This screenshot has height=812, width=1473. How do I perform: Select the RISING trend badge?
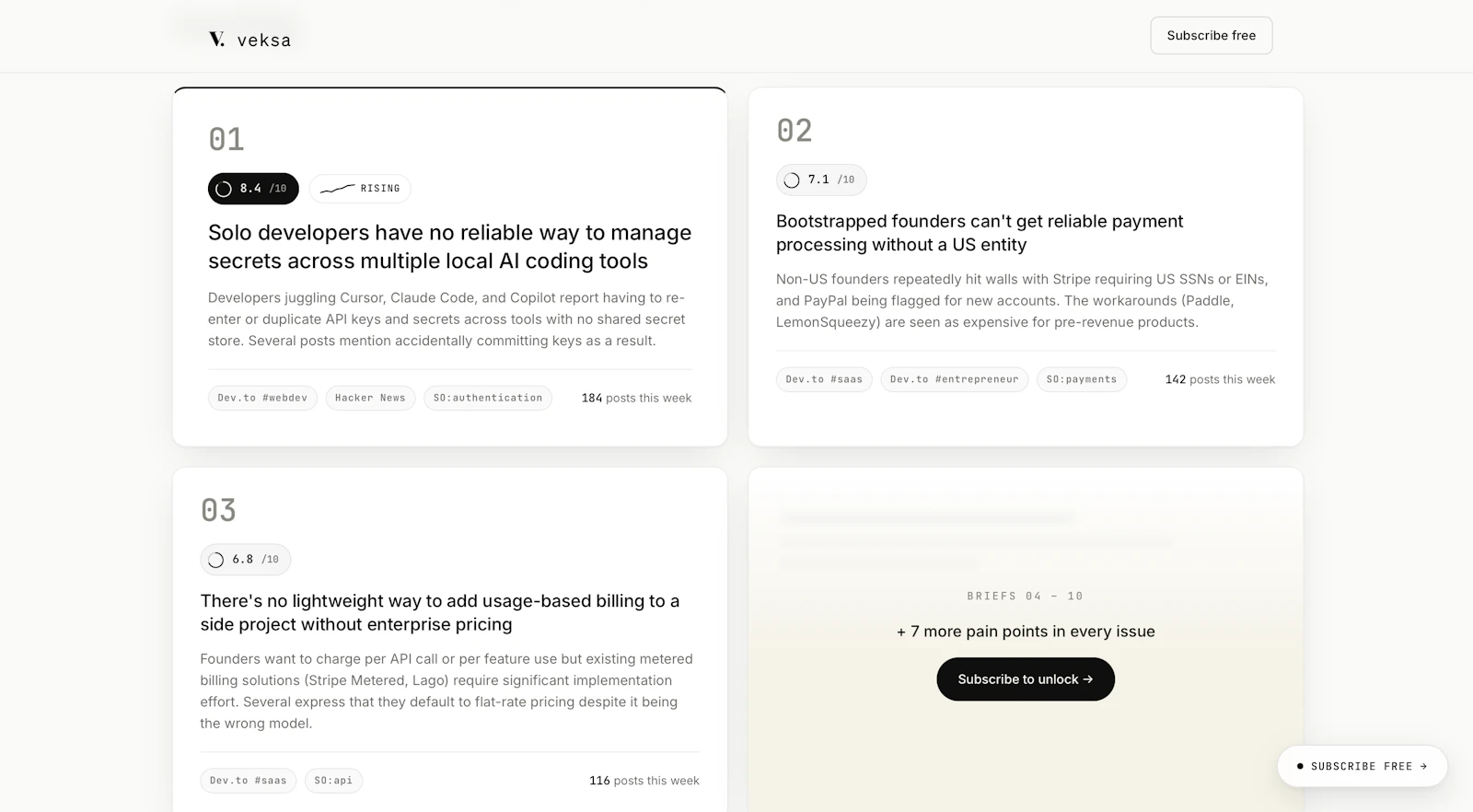tap(360, 189)
